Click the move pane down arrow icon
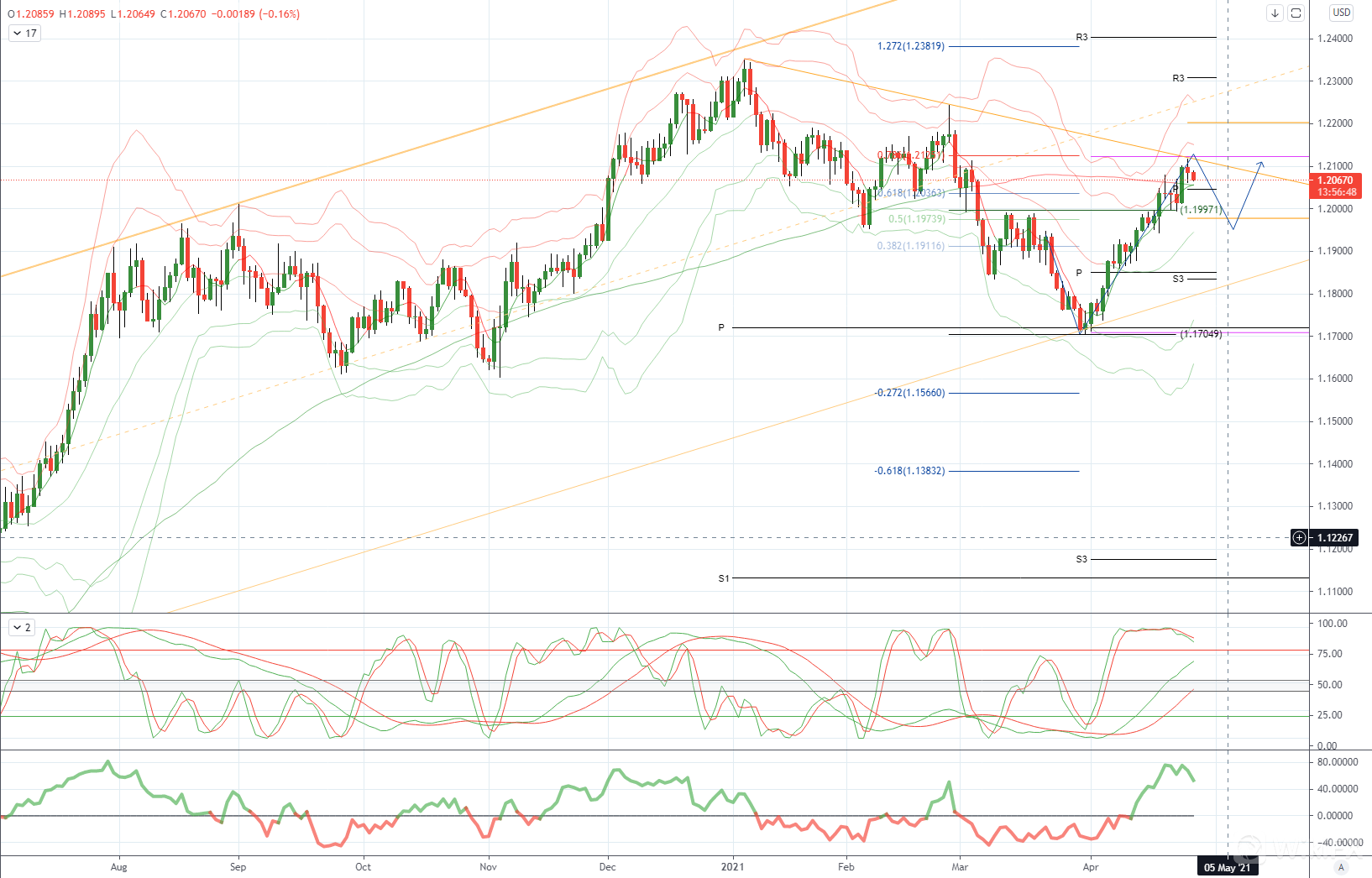1372x878 pixels. pos(1275,13)
